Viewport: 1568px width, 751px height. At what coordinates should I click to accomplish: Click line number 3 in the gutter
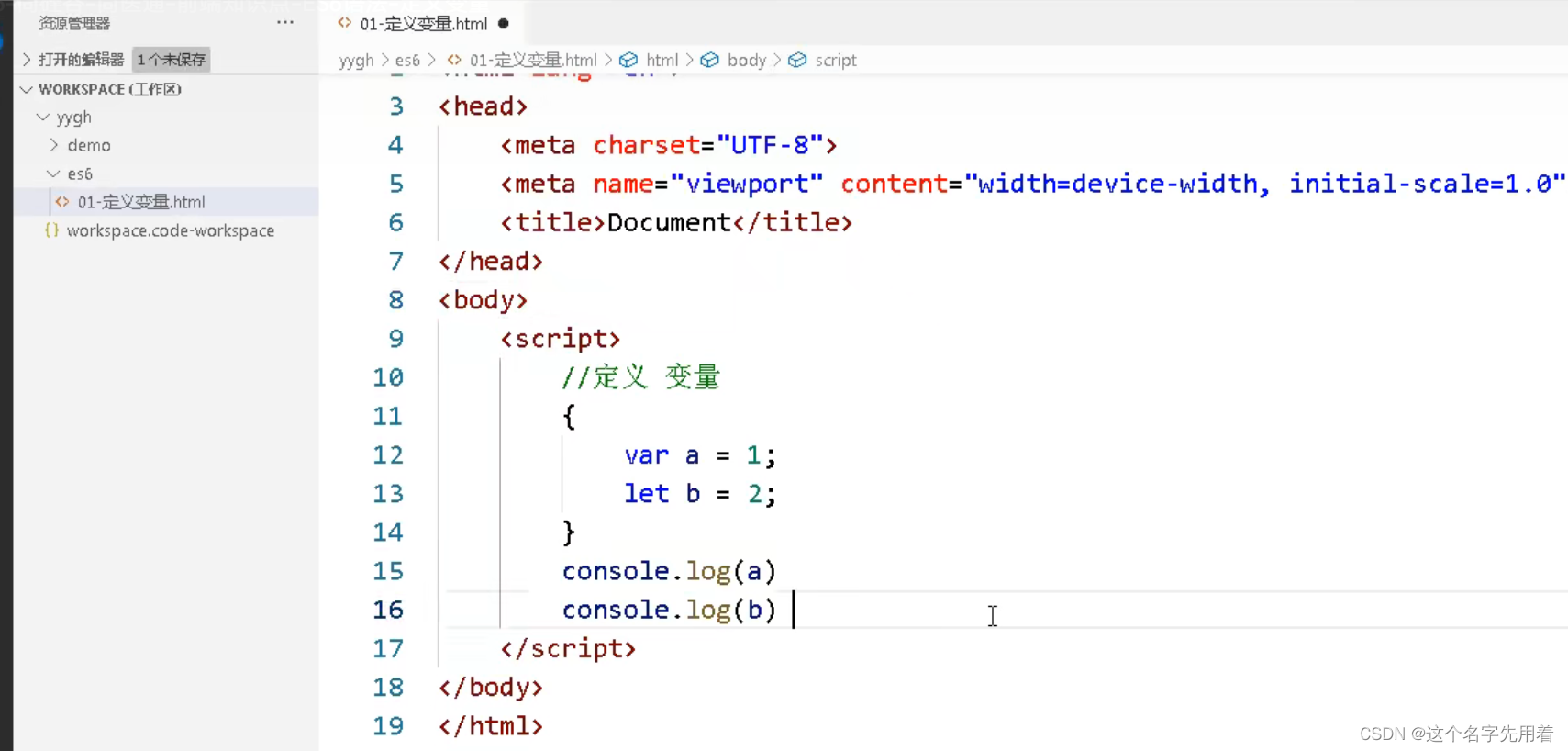pos(395,106)
